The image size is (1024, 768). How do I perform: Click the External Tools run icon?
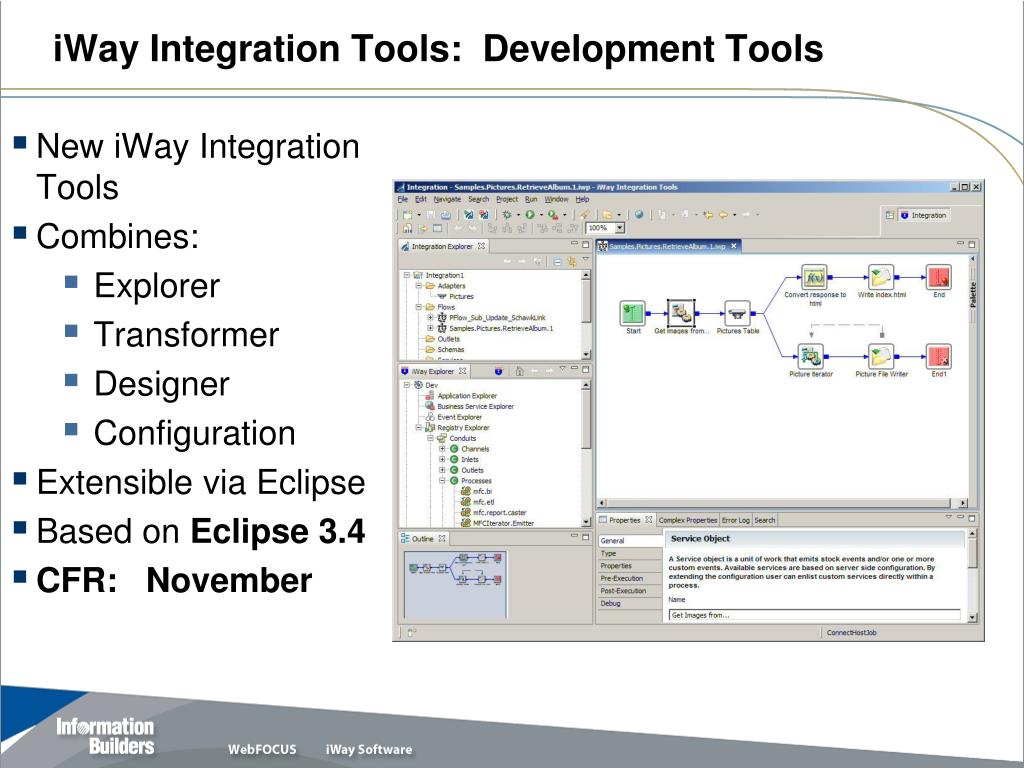tap(553, 214)
